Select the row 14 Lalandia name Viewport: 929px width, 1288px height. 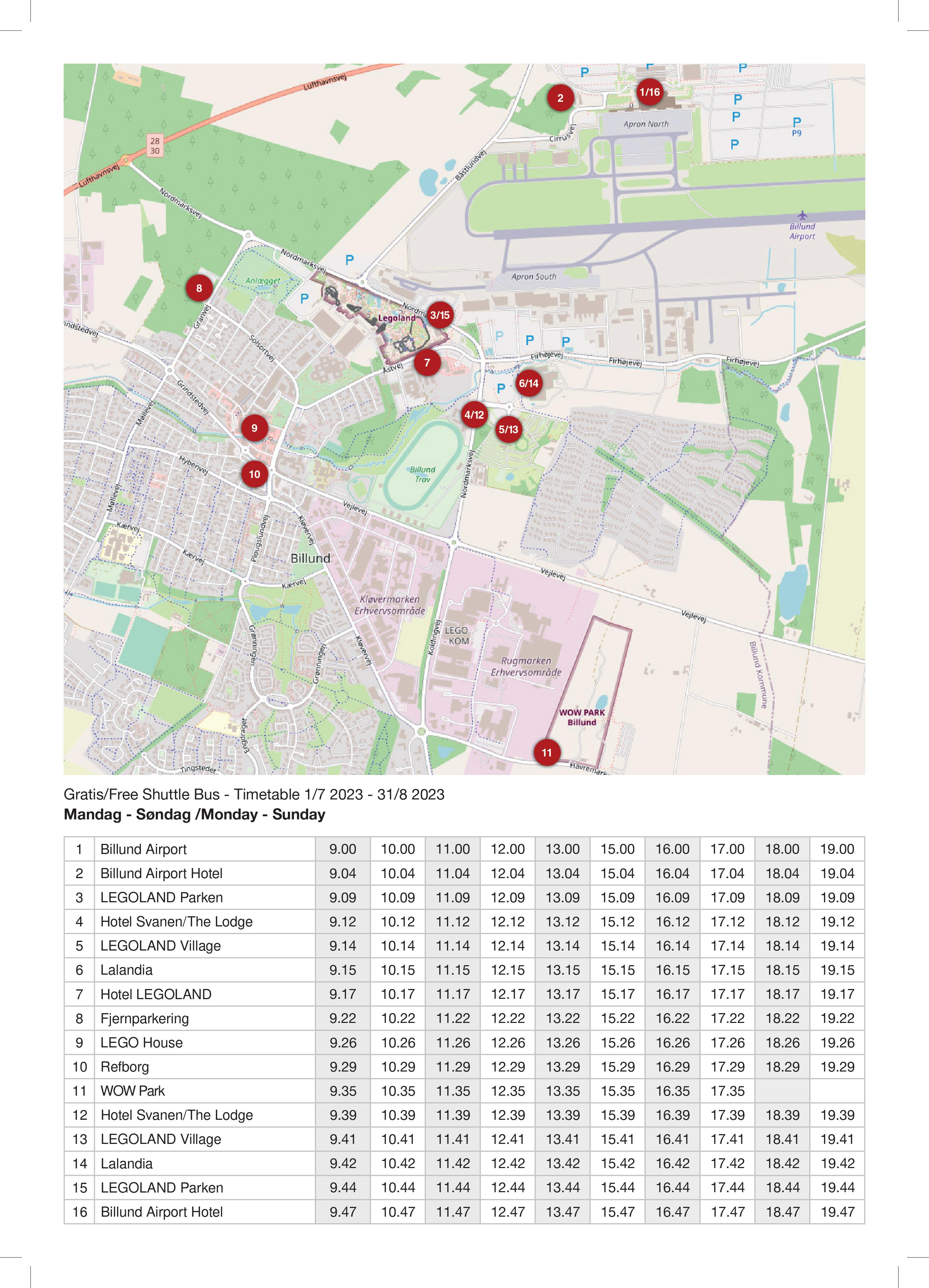point(127,1164)
